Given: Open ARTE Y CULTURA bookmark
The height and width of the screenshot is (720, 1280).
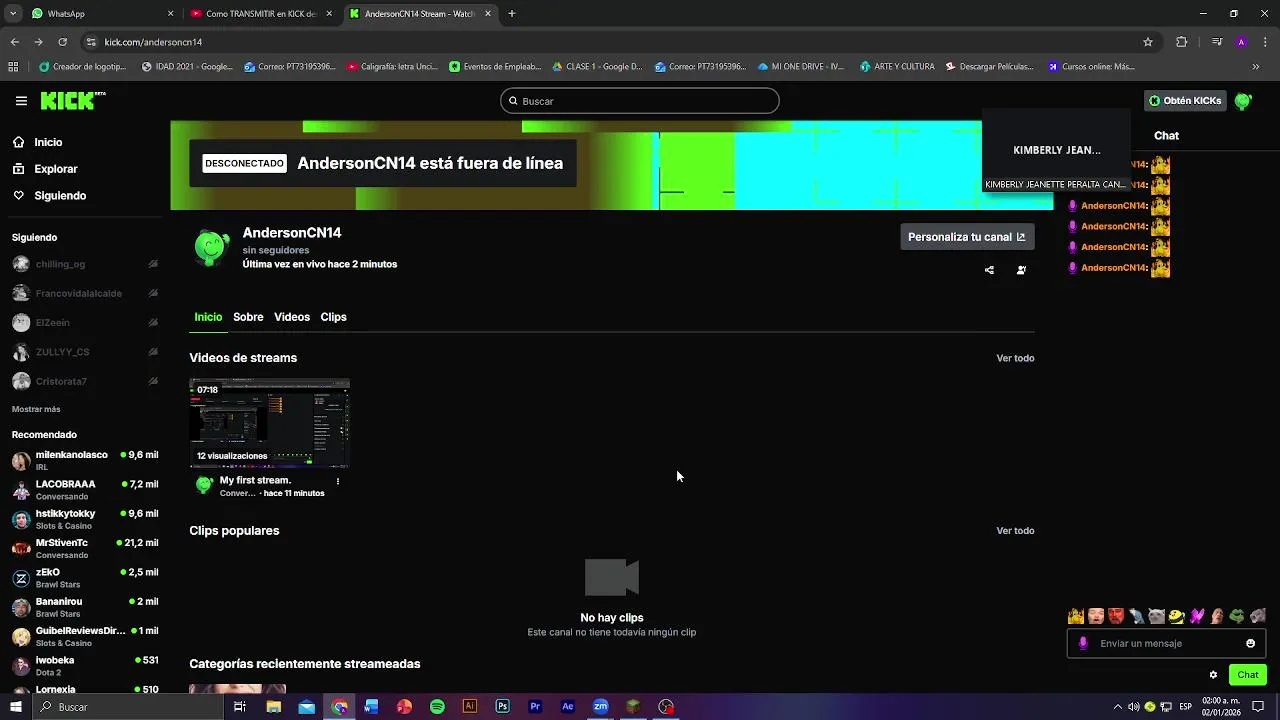Looking at the screenshot, I should 896,67.
